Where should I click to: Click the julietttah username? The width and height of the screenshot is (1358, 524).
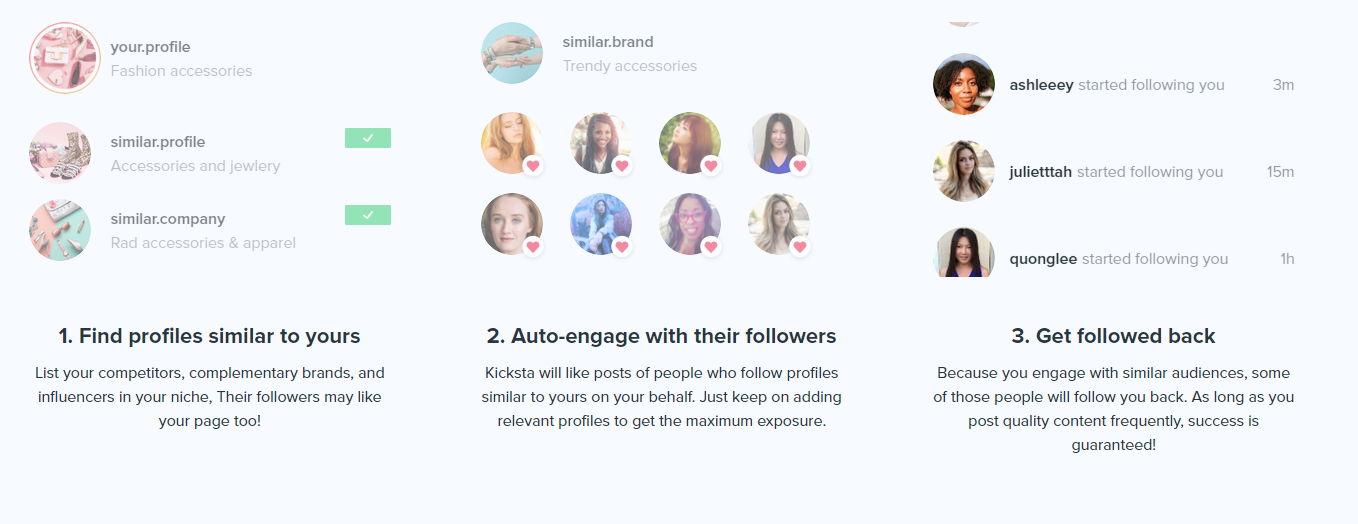[1040, 172]
